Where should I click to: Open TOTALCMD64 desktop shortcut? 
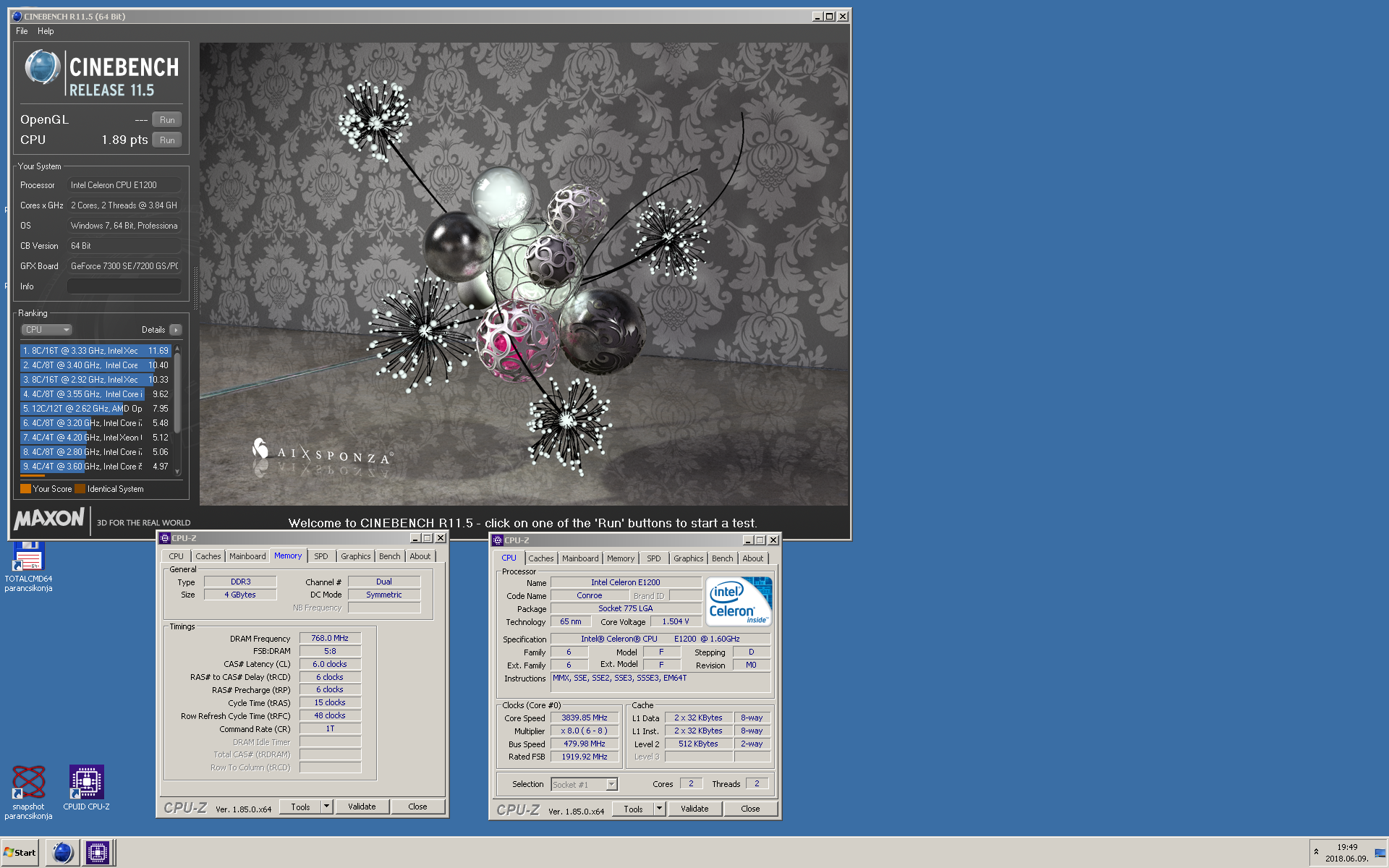[28, 566]
